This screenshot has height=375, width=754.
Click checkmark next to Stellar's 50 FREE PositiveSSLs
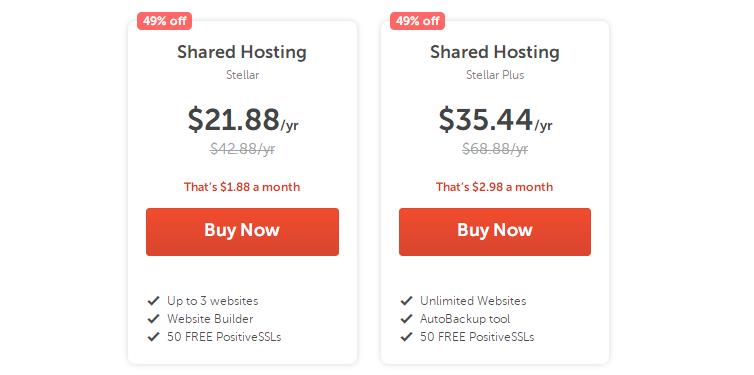coord(153,337)
